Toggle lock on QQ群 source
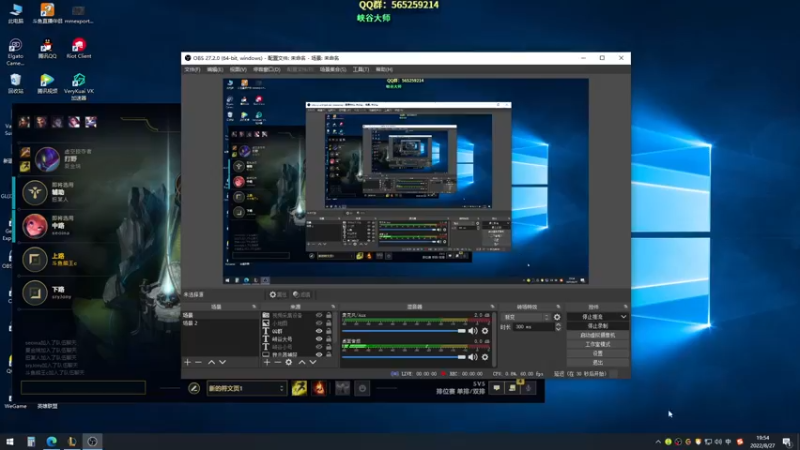800x450 pixels. [329, 331]
